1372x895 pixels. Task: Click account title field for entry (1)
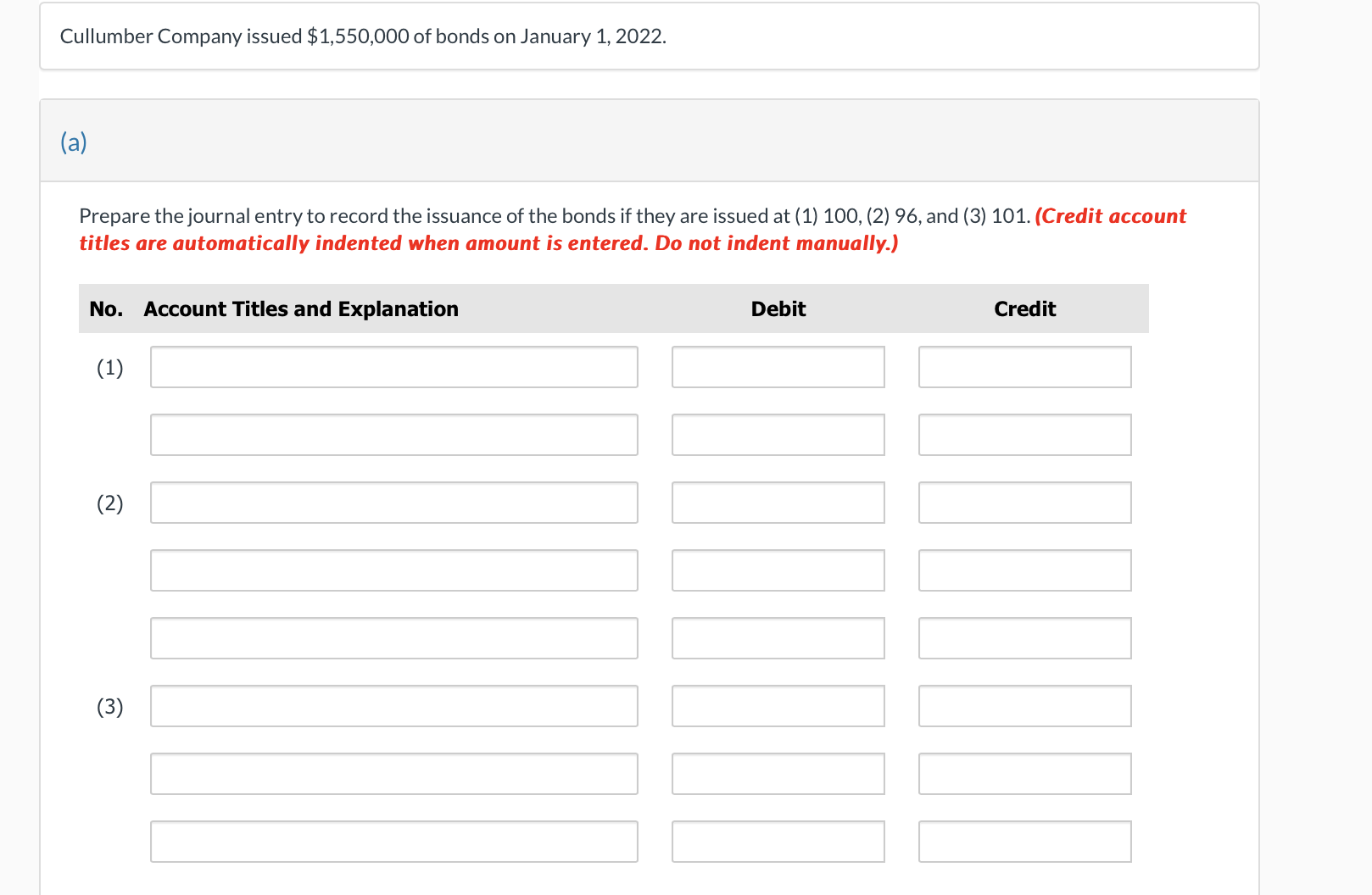[x=394, y=367]
